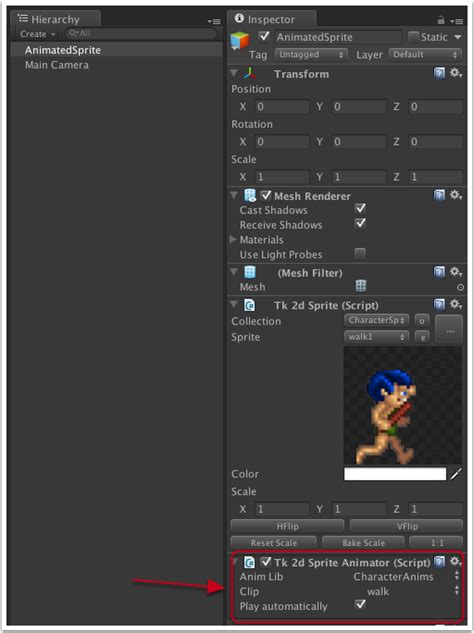Image resolution: width=474 pixels, height=633 pixels.
Task: Click the GameObject cube icon
Action: click(x=240, y=41)
